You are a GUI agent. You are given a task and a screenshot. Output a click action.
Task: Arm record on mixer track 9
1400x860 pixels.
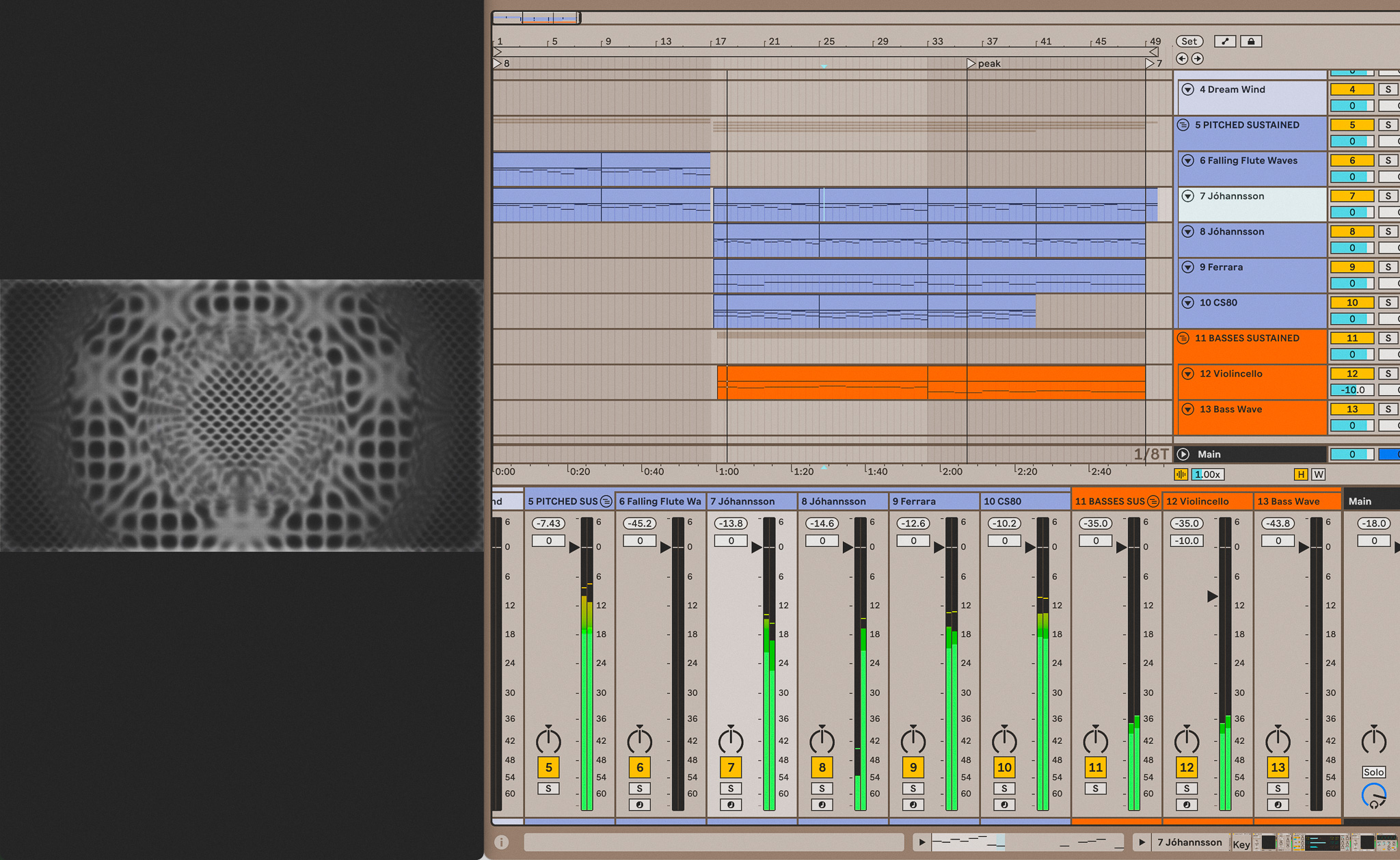click(x=913, y=805)
